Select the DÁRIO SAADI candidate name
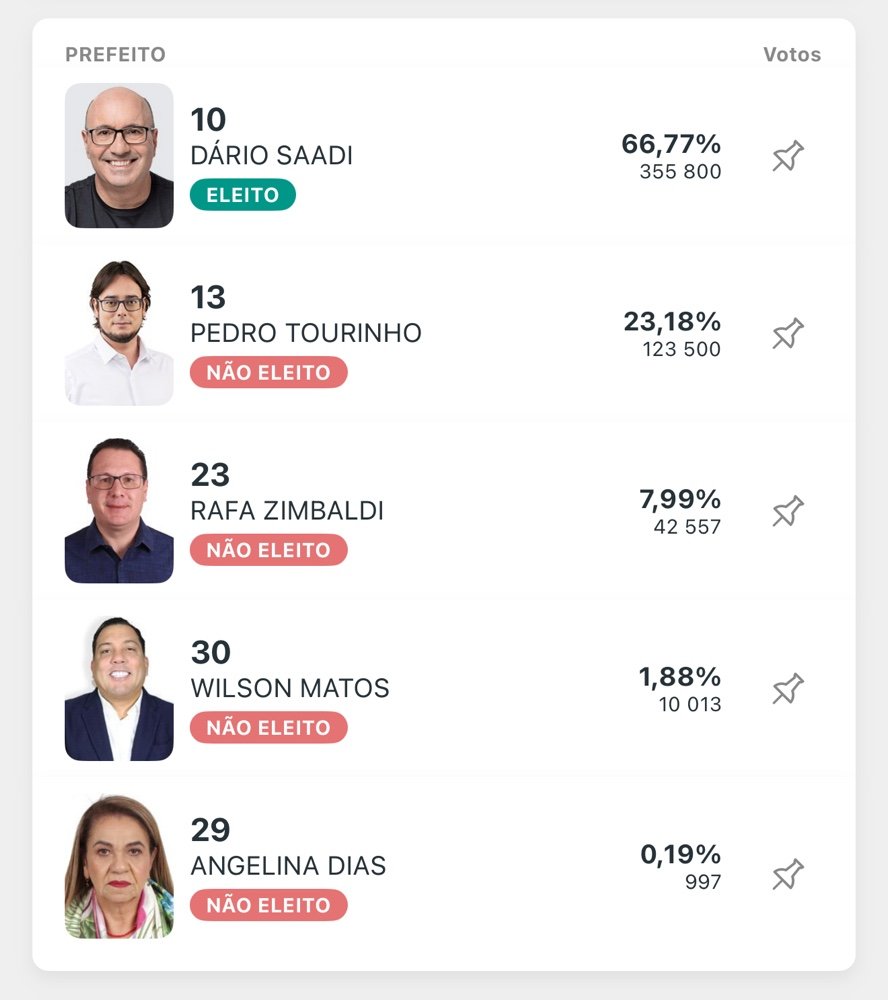The width and height of the screenshot is (888, 1000). tap(272, 156)
